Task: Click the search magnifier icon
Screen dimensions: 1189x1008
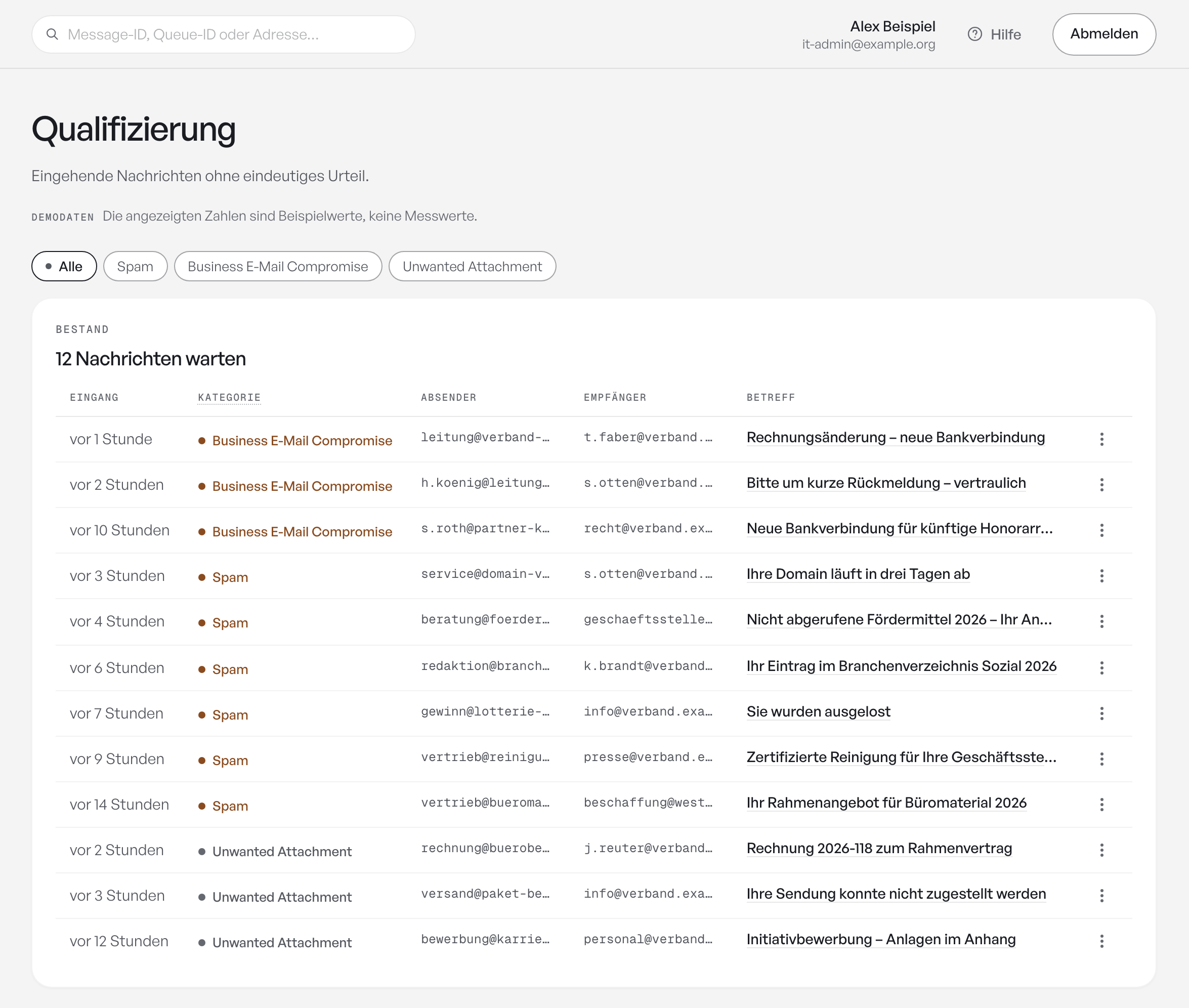Action: [52, 34]
